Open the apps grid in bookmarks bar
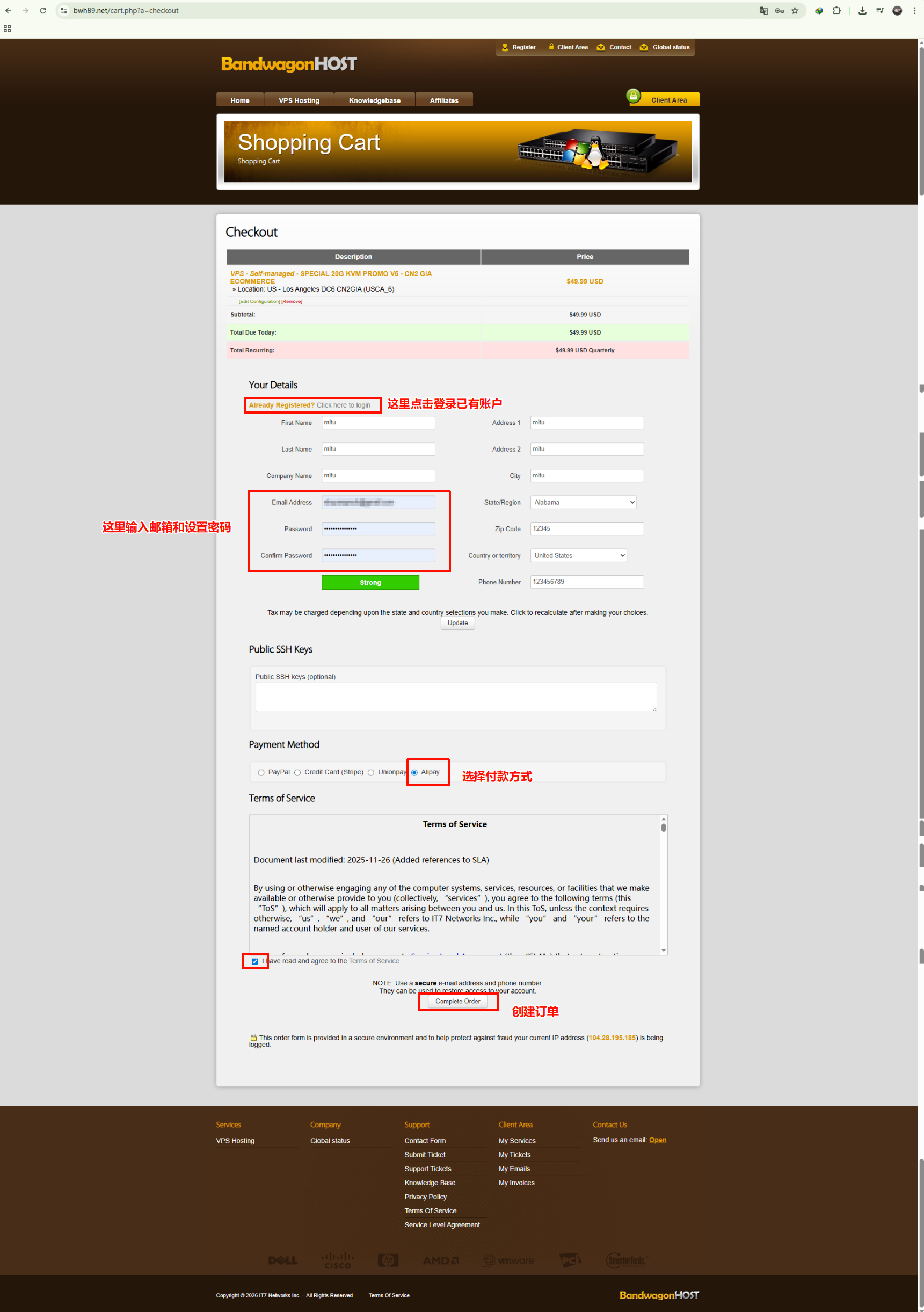Viewport: 924px width, 1312px height. [8, 28]
